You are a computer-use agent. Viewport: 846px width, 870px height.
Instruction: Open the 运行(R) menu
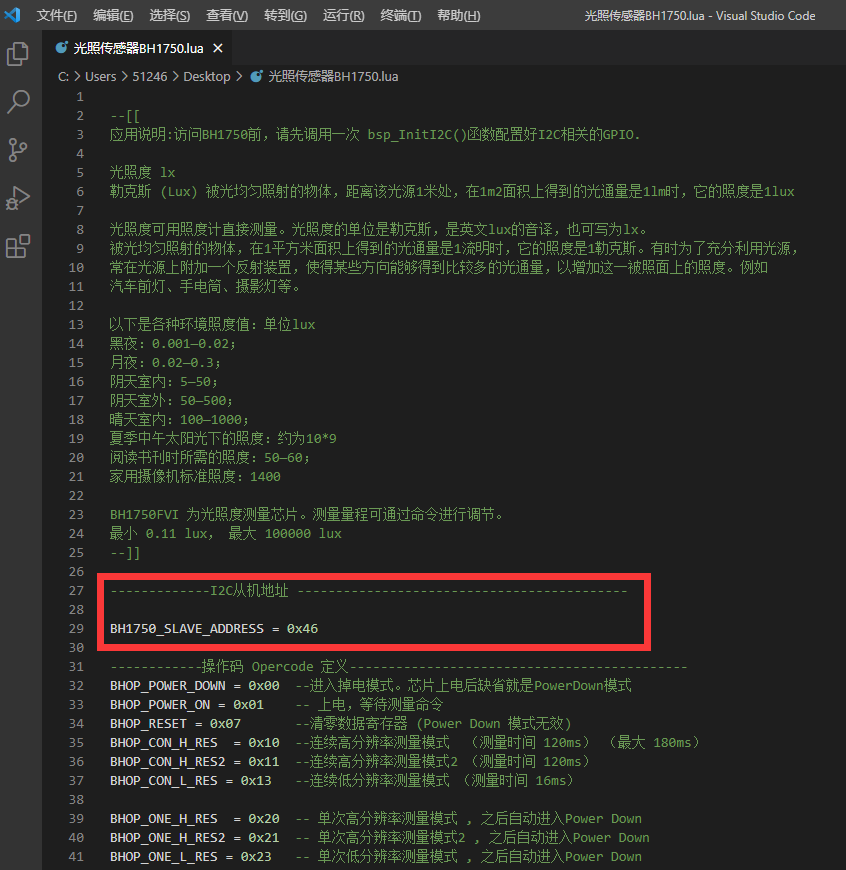click(343, 16)
